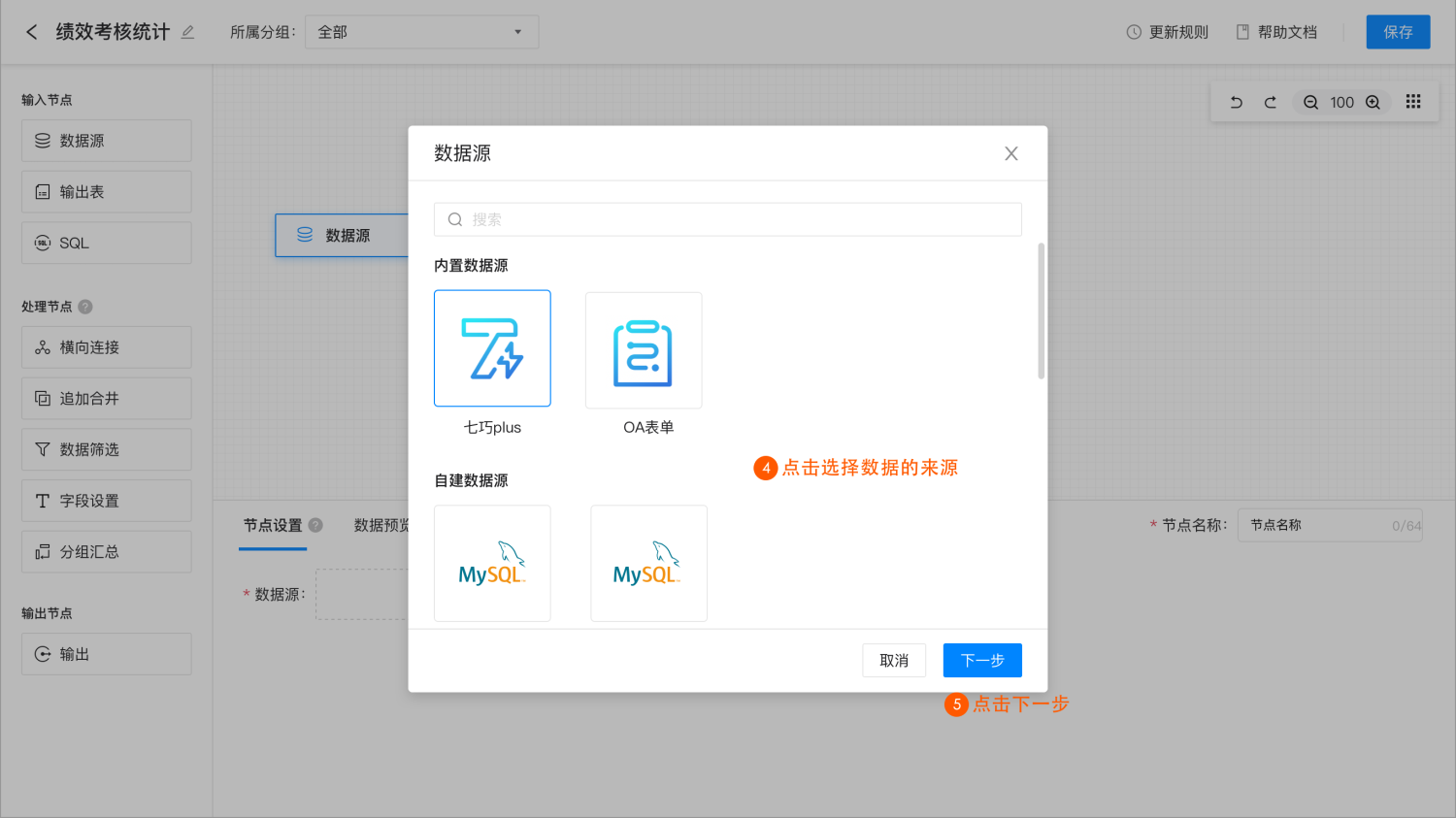The width and height of the screenshot is (1456, 818).
Task: Select the first MySQL custom data source
Action: coord(492,563)
